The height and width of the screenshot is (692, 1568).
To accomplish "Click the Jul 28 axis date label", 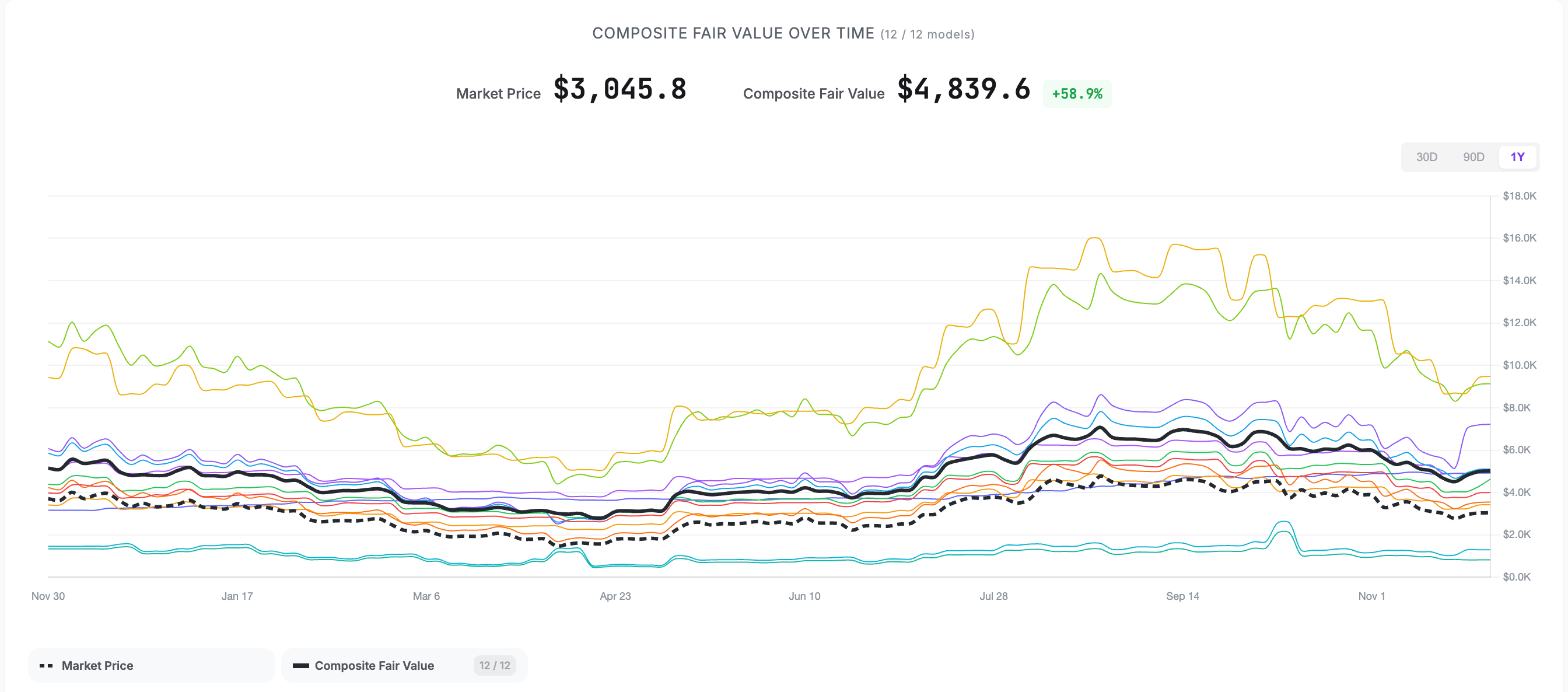I will [995, 596].
